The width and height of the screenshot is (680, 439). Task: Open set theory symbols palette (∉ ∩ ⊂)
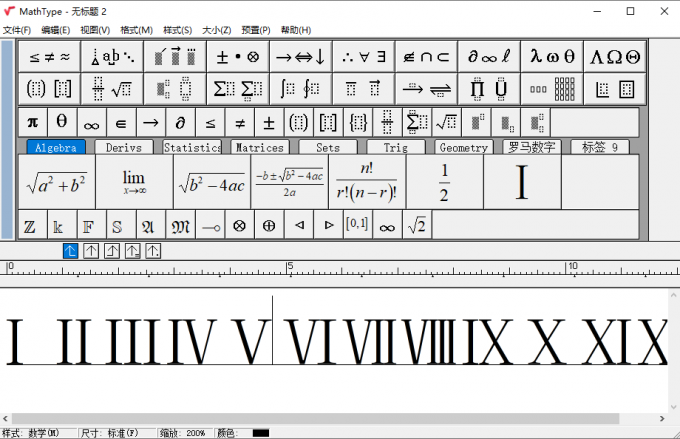coord(426,56)
